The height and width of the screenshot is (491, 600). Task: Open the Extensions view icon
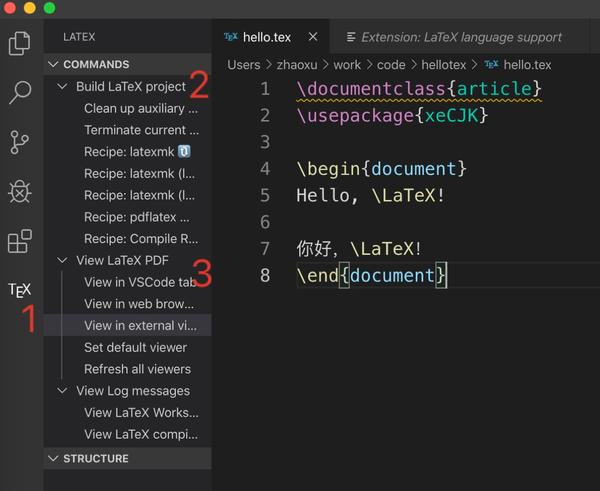click(x=19, y=241)
